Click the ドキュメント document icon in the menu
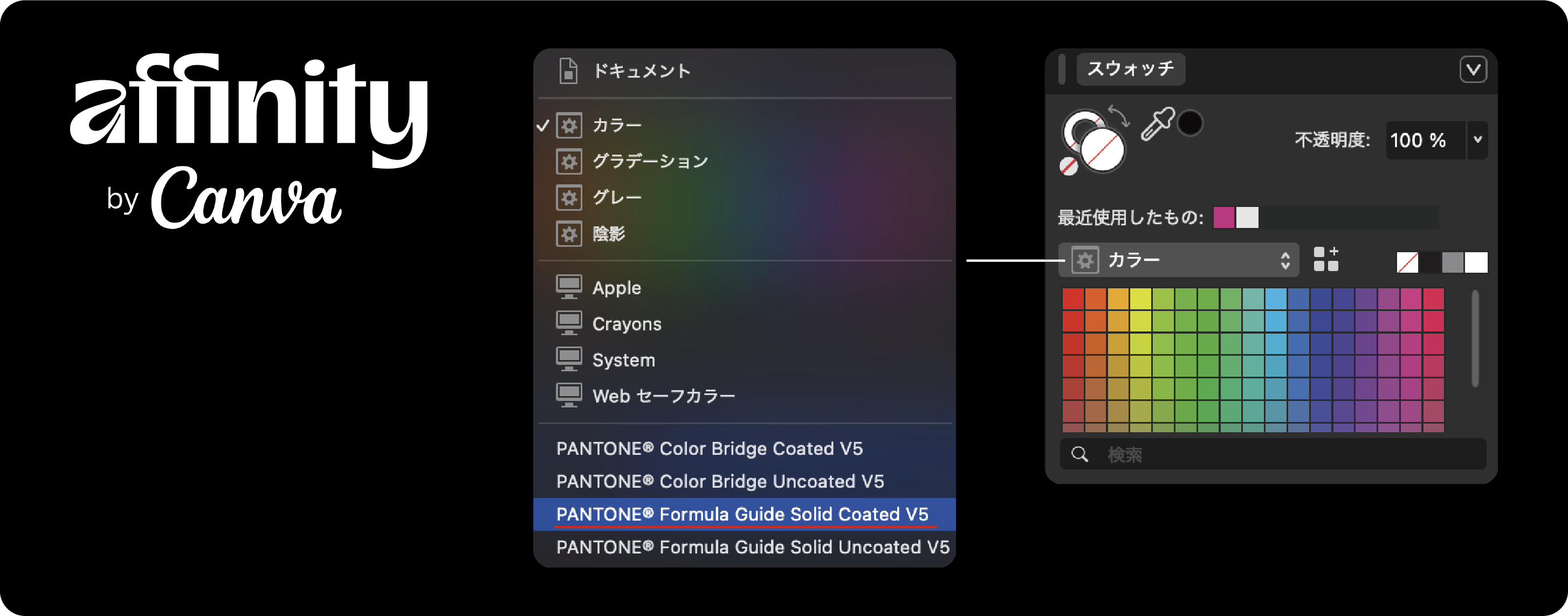This screenshot has height=616, width=1568. point(569,71)
